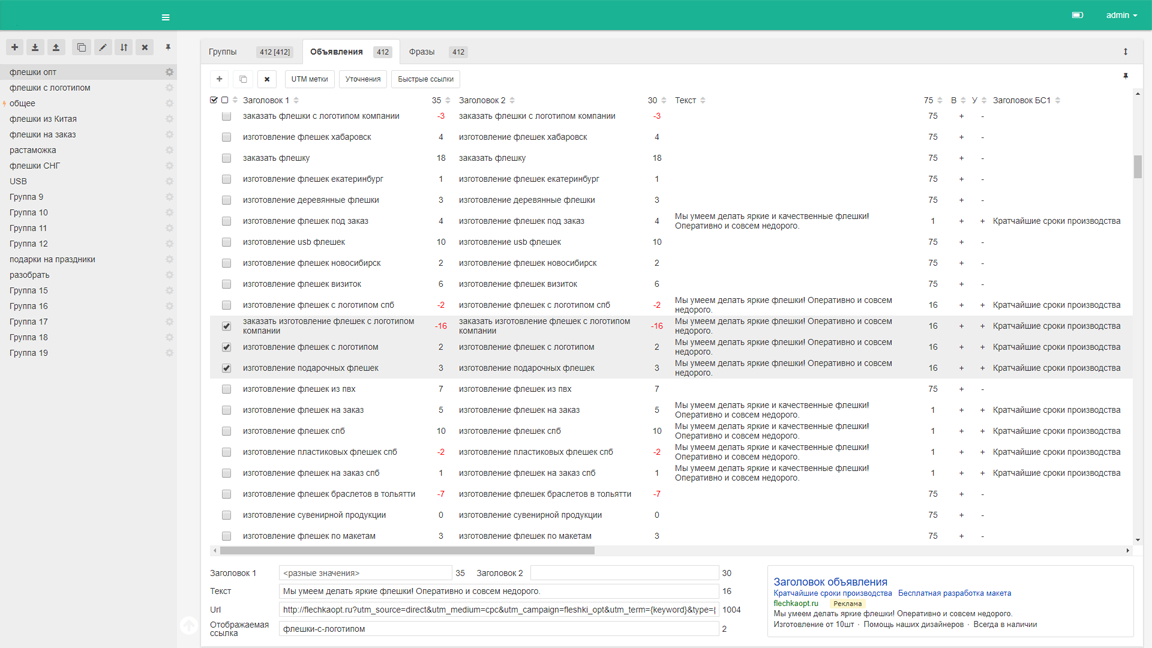Click the sort arrows icon in sidebar toolbar
This screenshot has width=1152, height=648.
tap(124, 48)
